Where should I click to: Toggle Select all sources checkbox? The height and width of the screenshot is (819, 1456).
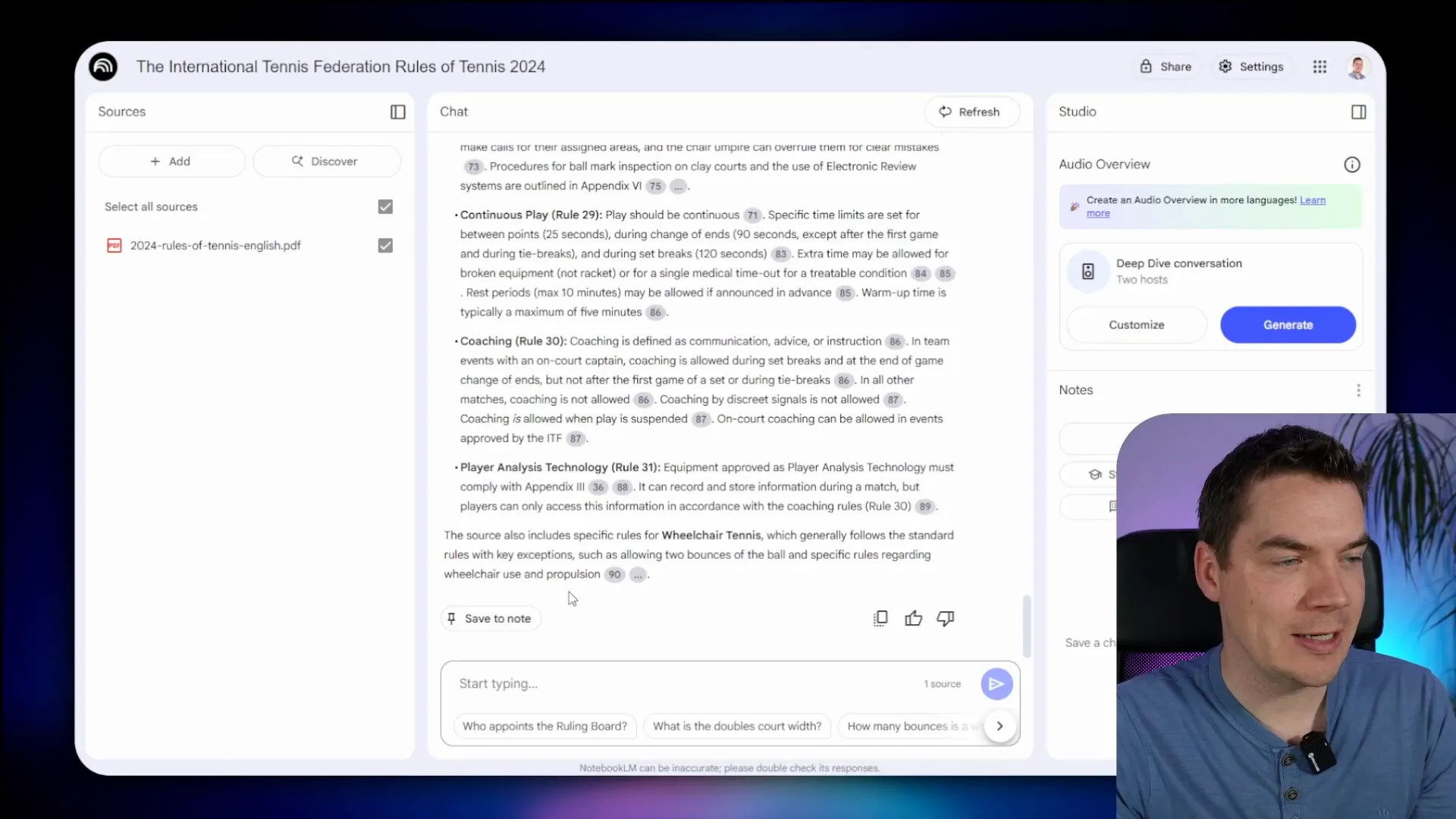(385, 207)
